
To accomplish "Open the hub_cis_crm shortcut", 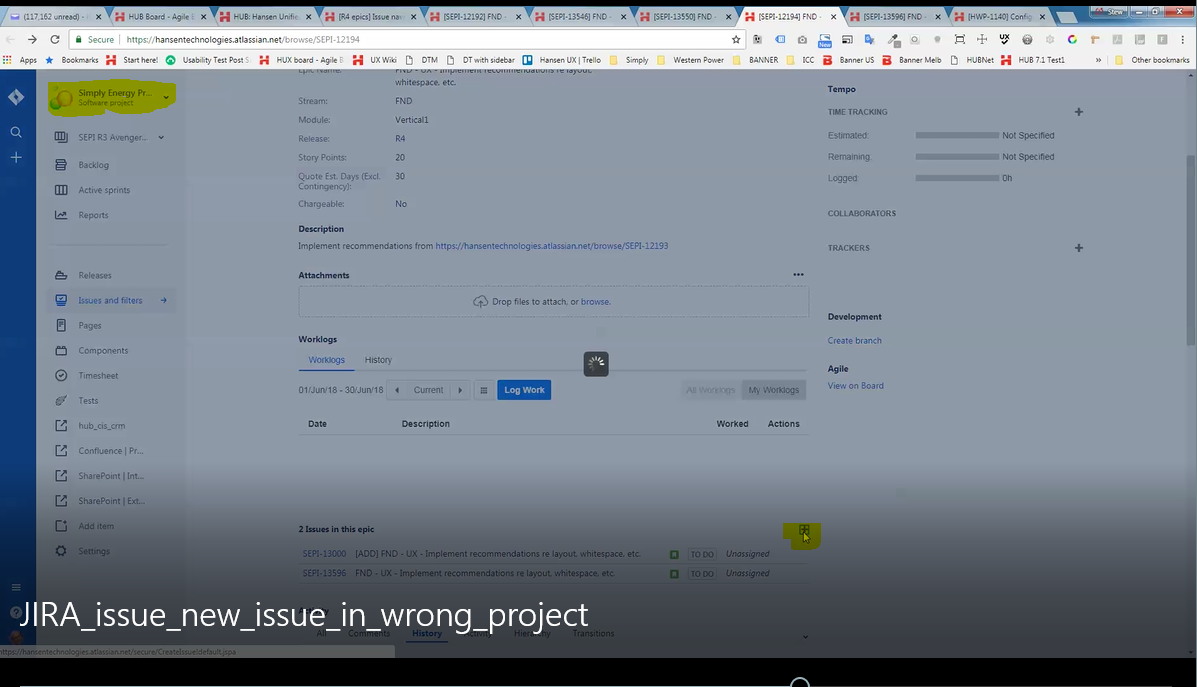I will coord(102,426).
